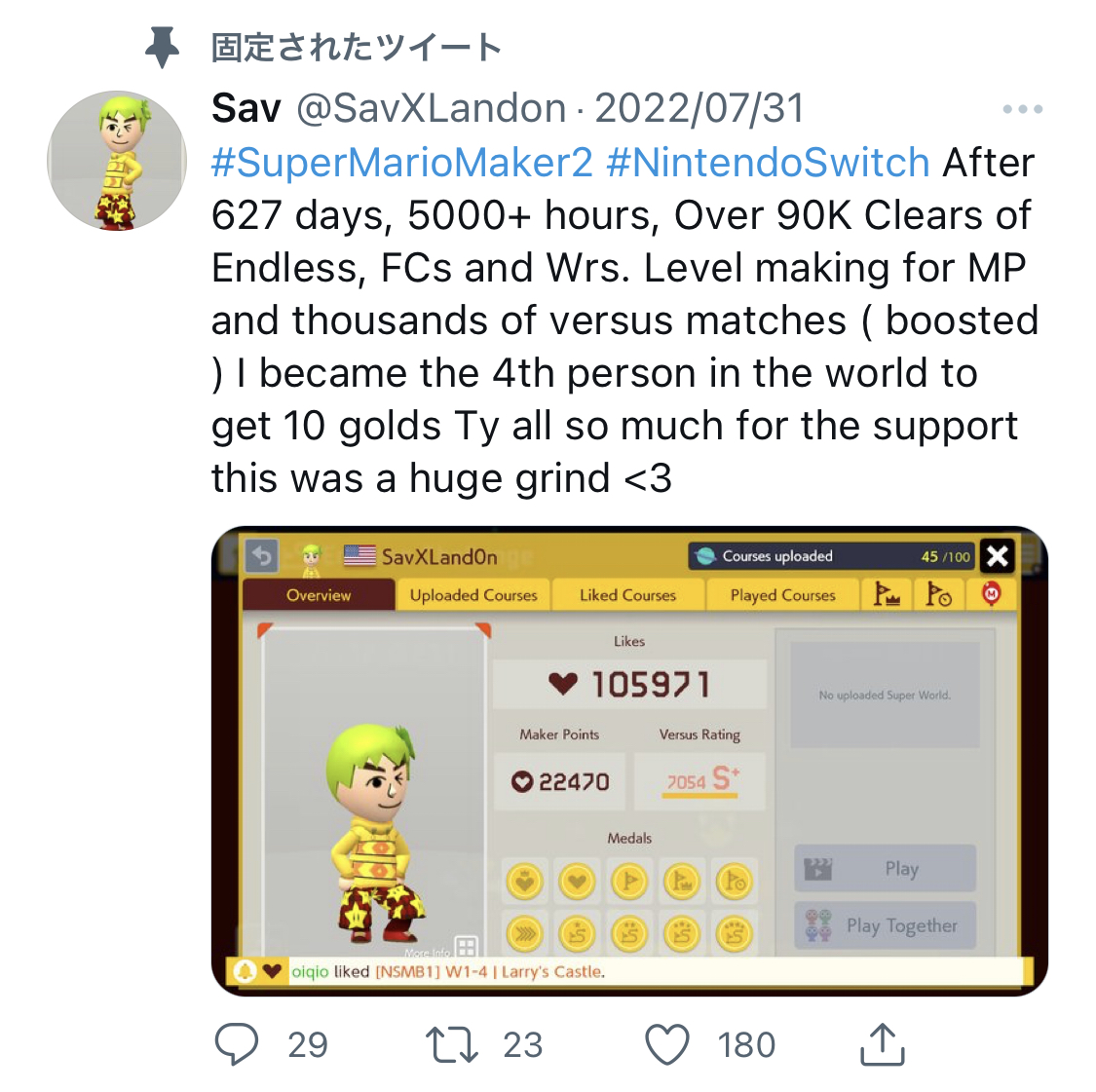Click the Play Together button

coord(885,925)
